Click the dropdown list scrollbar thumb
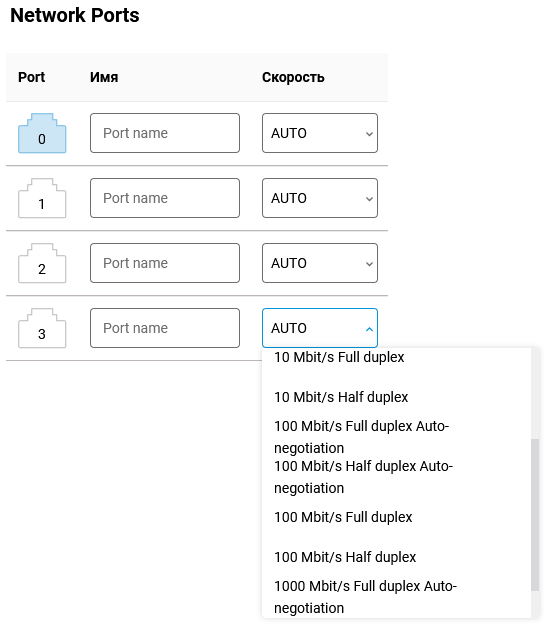The image size is (545, 626). pyautogui.click(x=535, y=515)
